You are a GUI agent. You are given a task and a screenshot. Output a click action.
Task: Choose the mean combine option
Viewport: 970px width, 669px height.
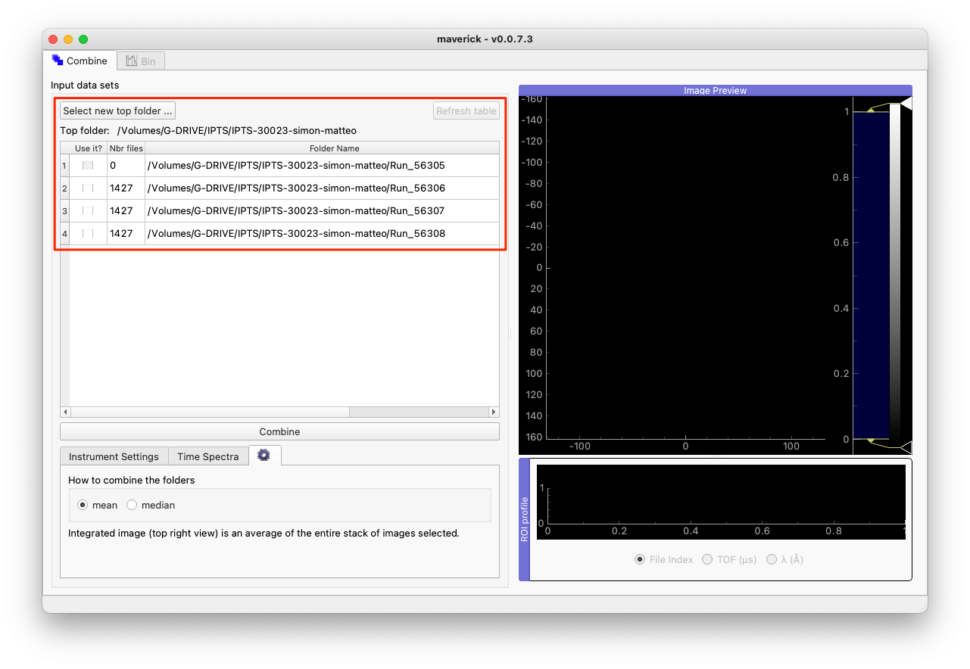83,505
